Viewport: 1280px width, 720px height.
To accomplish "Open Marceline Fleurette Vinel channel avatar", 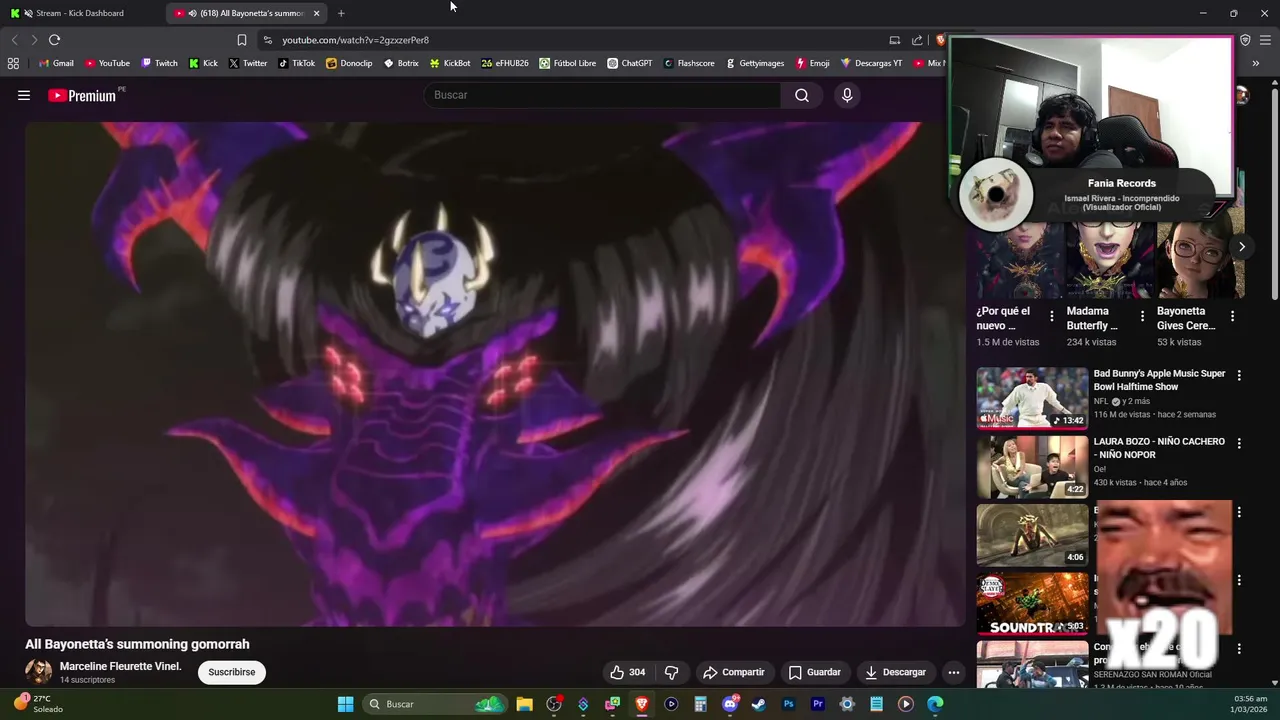I will pyautogui.click(x=38, y=672).
